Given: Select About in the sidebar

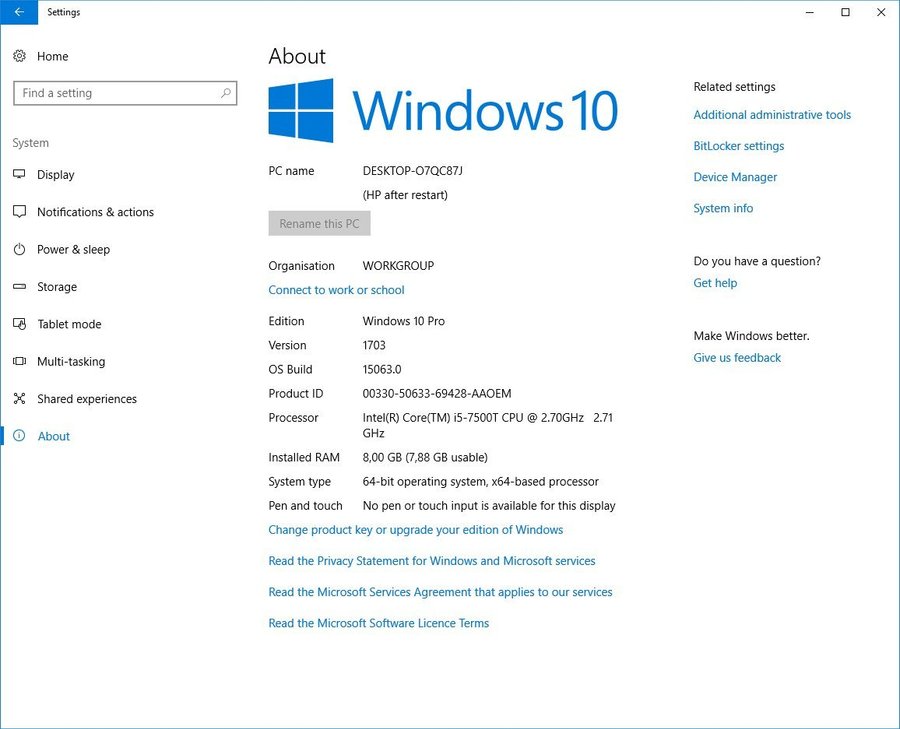Looking at the screenshot, I should [x=54, y=437].
